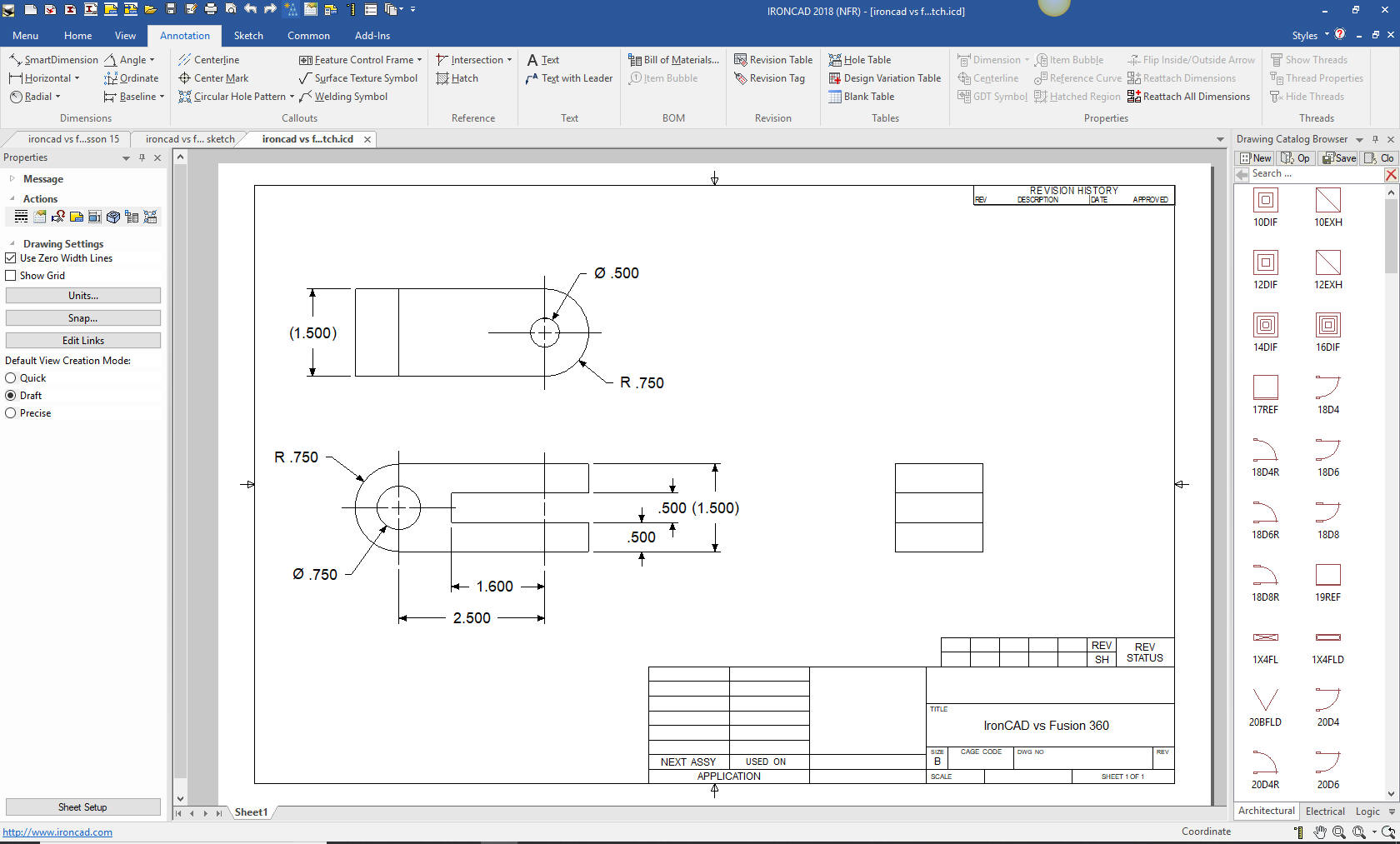The image size is (1400, 844).
Task: Click Reattach All Dimensions
Action: [1188, 97]
